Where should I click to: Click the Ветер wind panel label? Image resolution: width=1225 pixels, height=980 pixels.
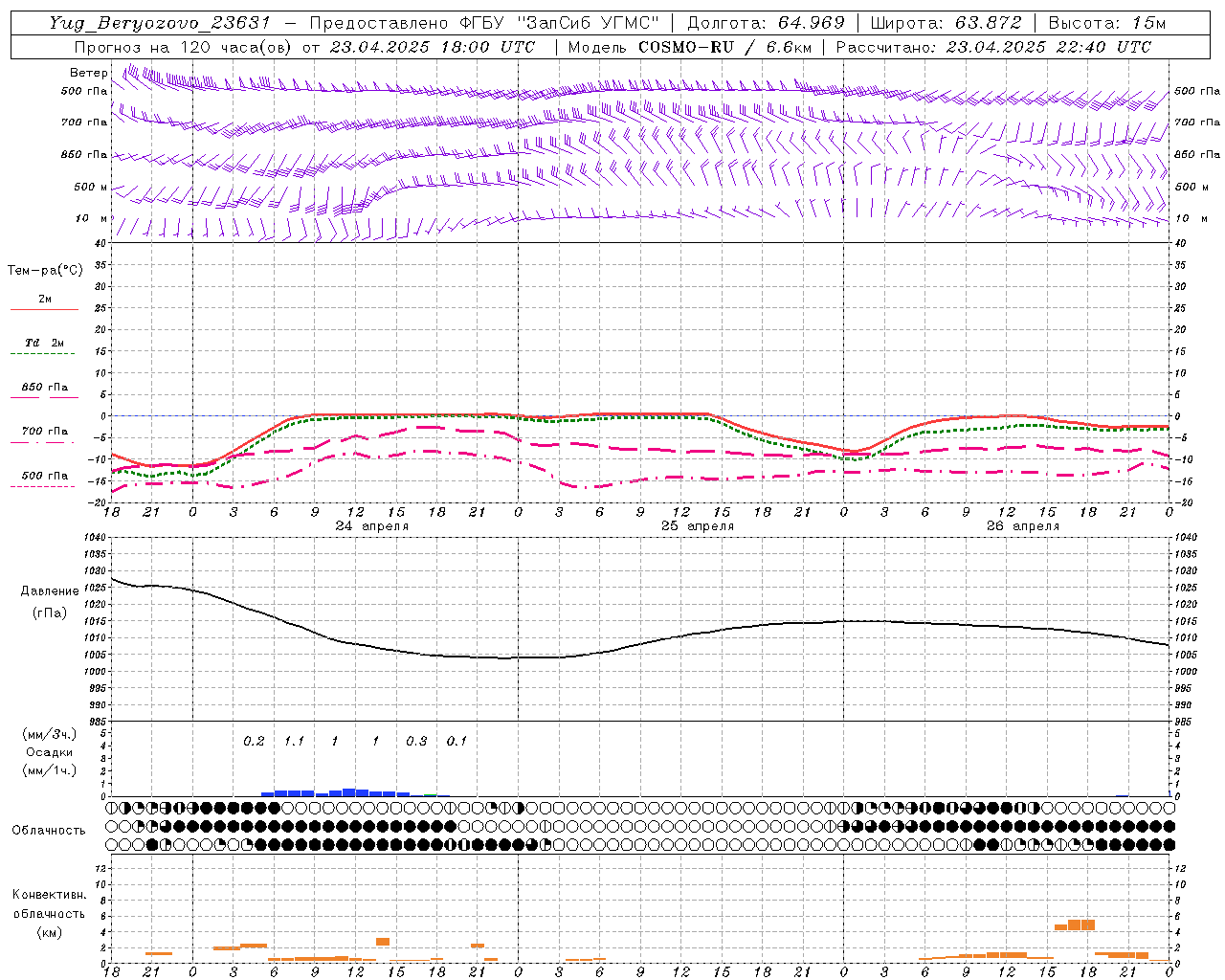(x=88, y=73)
